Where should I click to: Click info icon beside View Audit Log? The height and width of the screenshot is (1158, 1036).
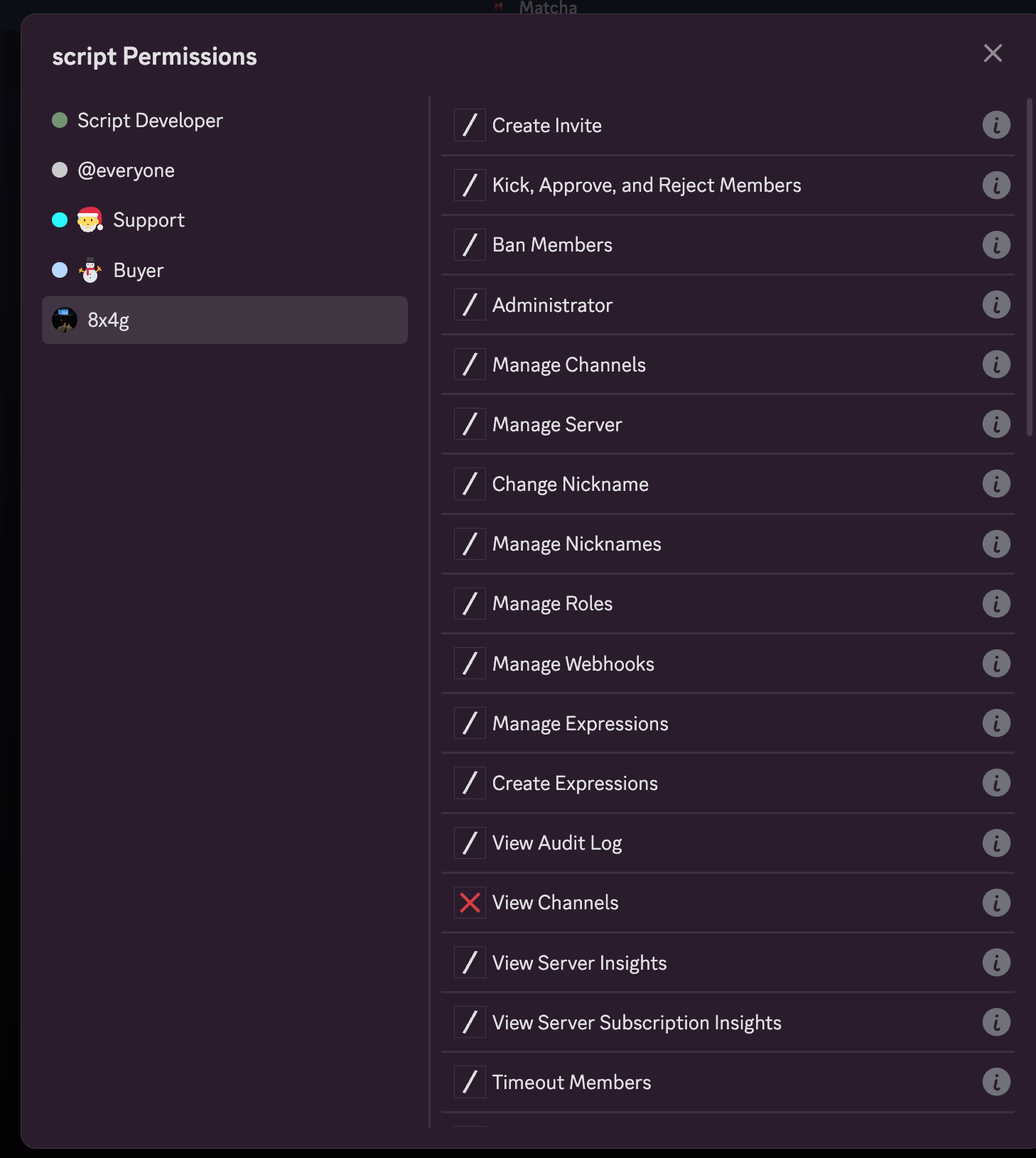pos(996,843)
